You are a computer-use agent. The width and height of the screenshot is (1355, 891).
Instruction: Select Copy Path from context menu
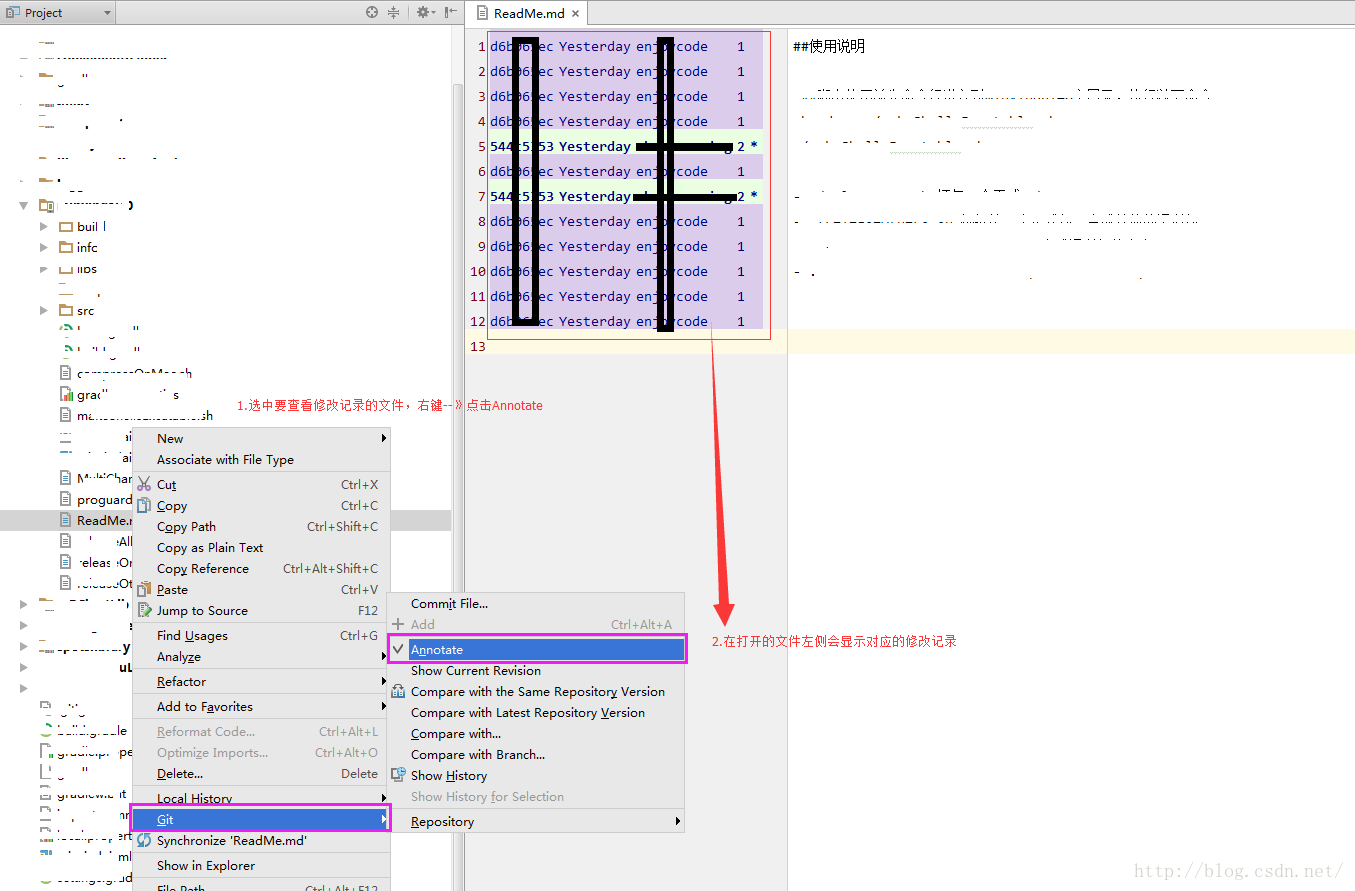point(186,526)
